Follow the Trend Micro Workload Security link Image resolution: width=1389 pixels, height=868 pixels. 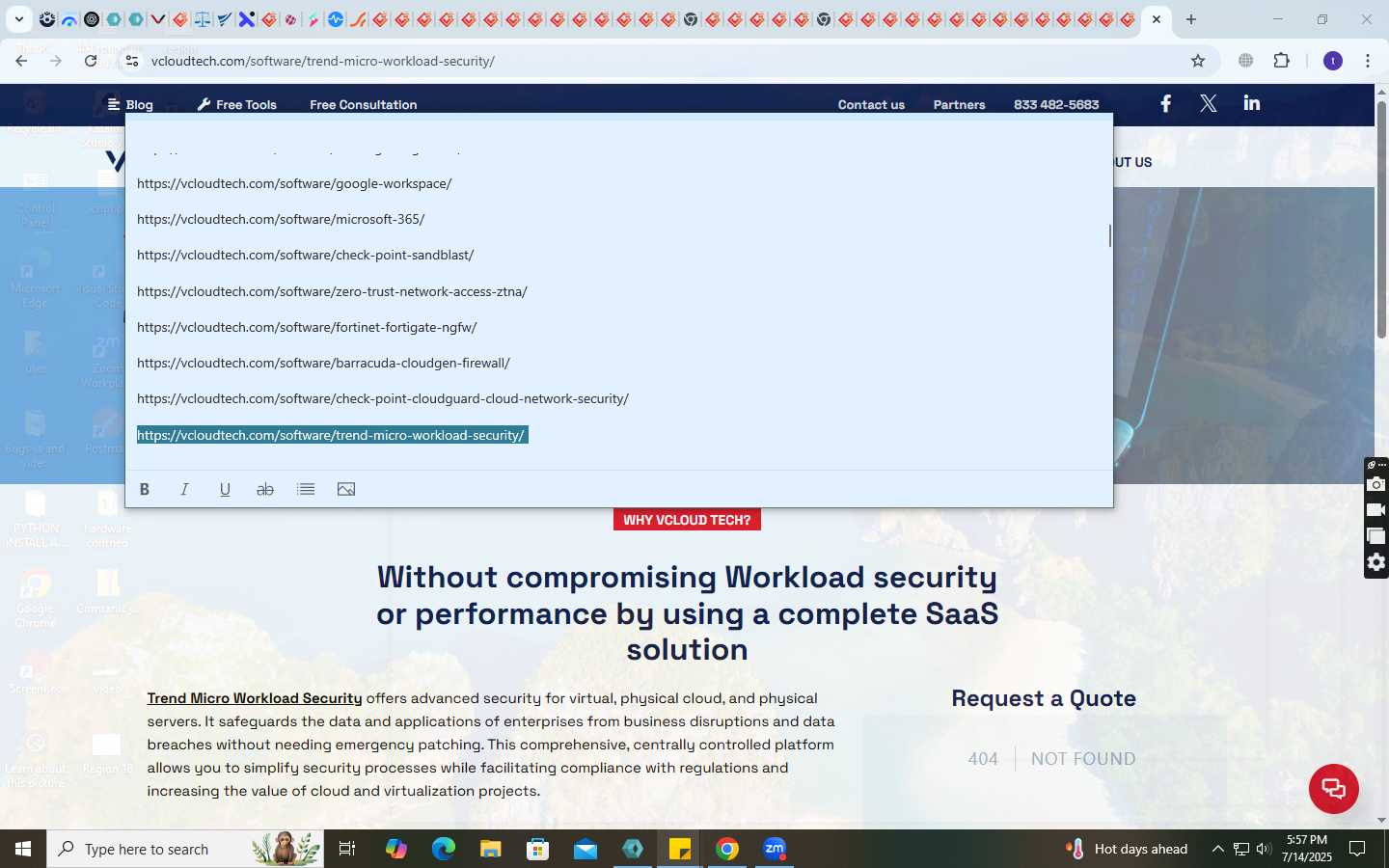[255, 698]
